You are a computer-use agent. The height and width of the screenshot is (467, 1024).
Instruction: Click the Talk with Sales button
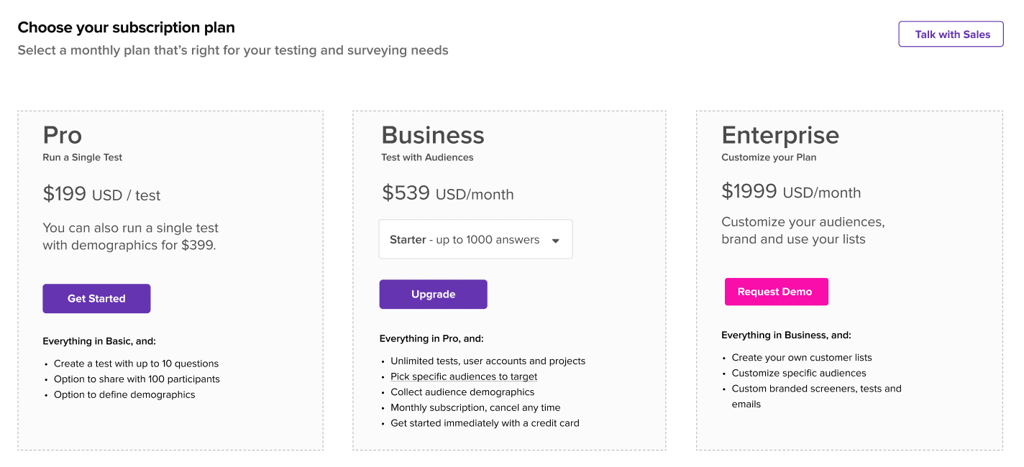tap(951, 34)
